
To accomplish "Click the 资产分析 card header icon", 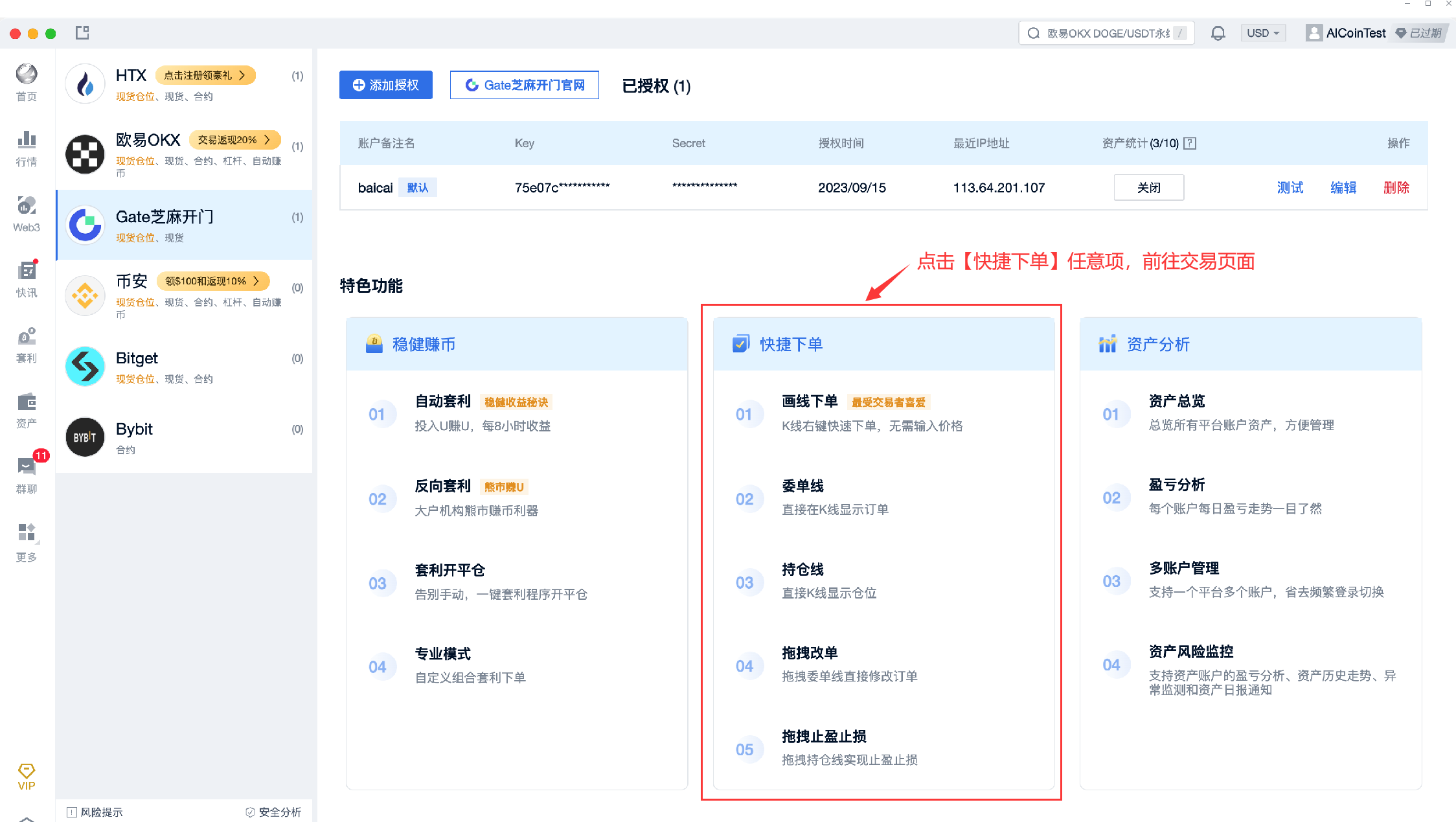I will point(1108,344).
